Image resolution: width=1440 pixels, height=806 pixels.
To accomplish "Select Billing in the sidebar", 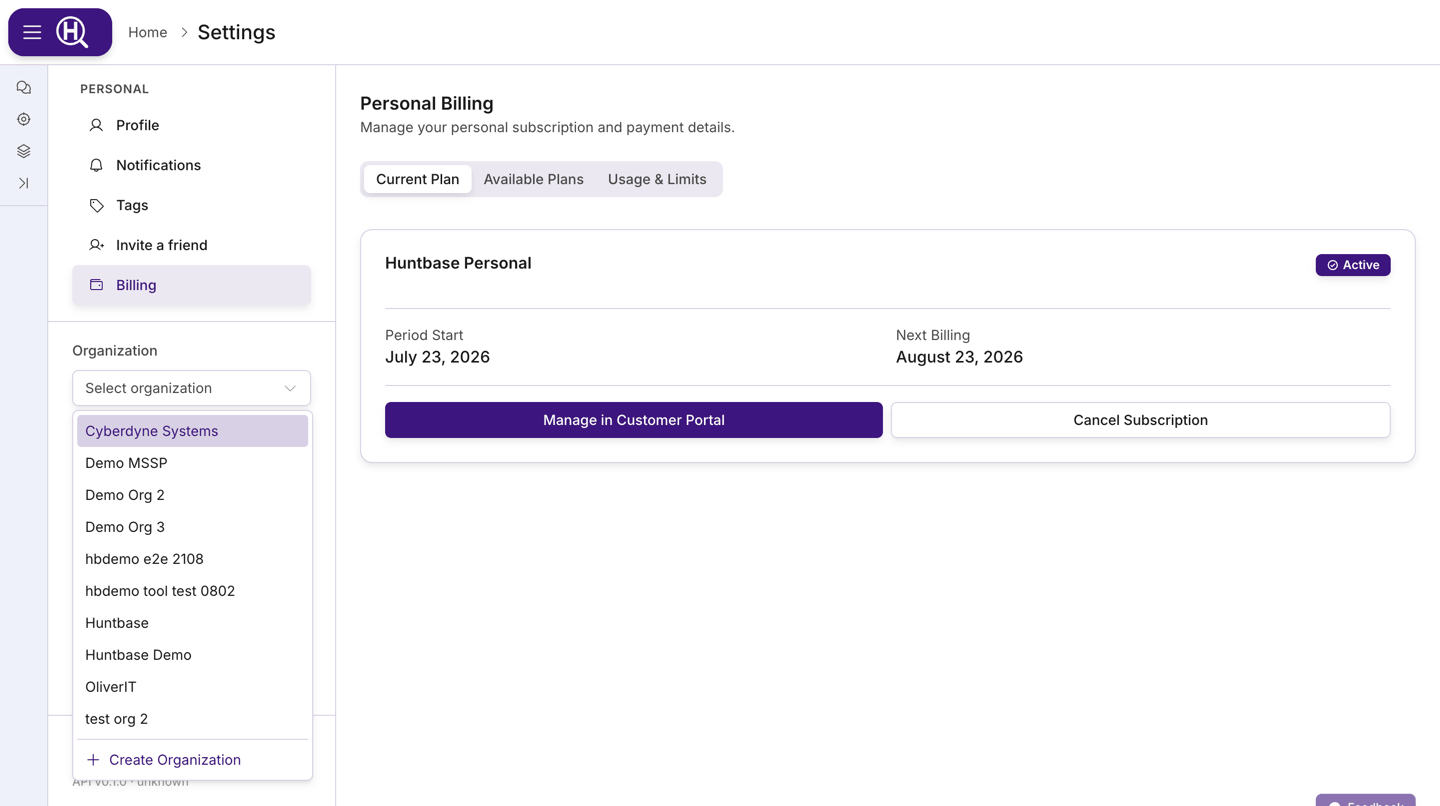I will tap(191, 285).
